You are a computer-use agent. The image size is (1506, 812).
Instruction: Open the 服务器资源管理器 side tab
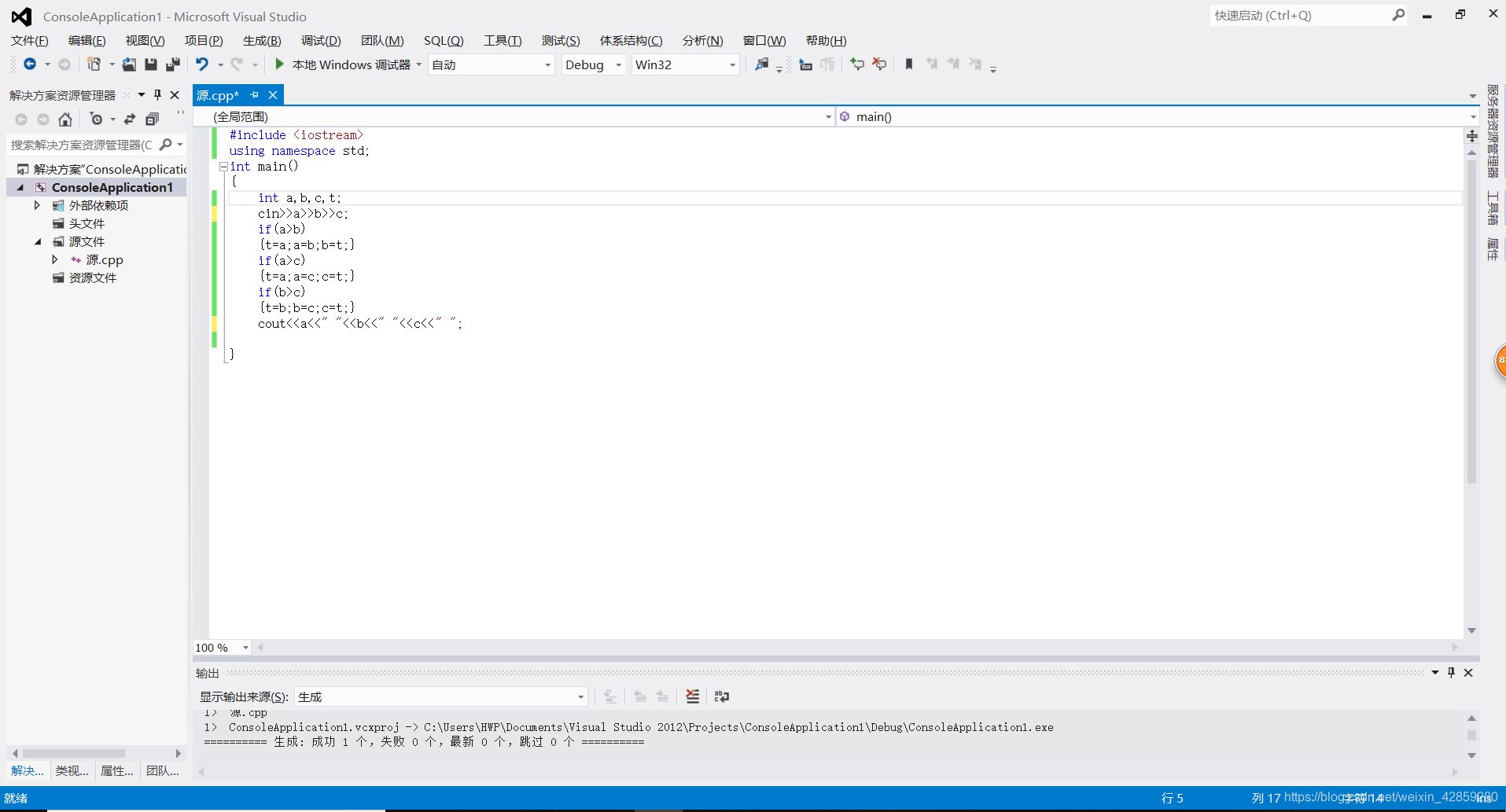(x=1493, y=131)
